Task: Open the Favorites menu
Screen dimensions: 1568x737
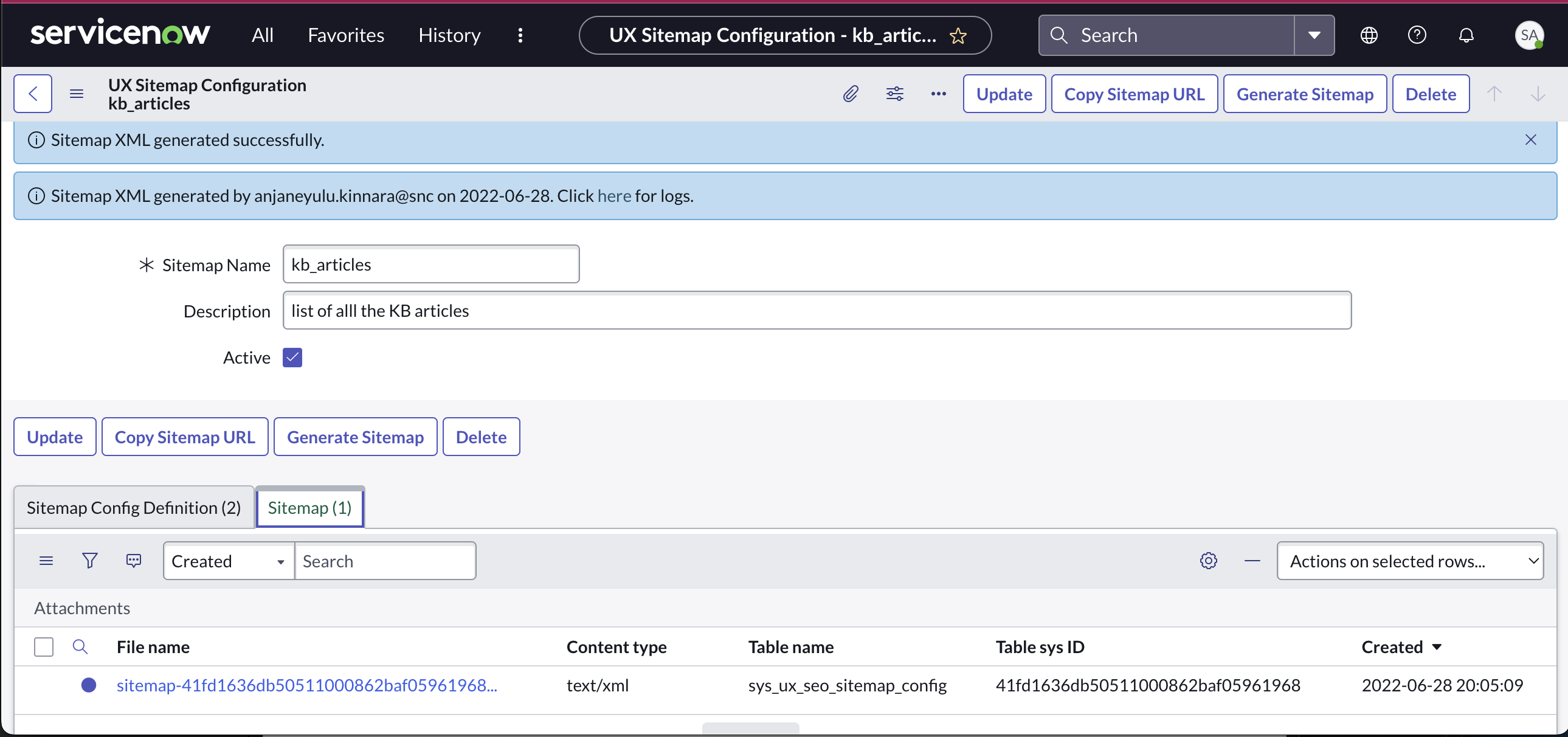Action: coord(346,35)
